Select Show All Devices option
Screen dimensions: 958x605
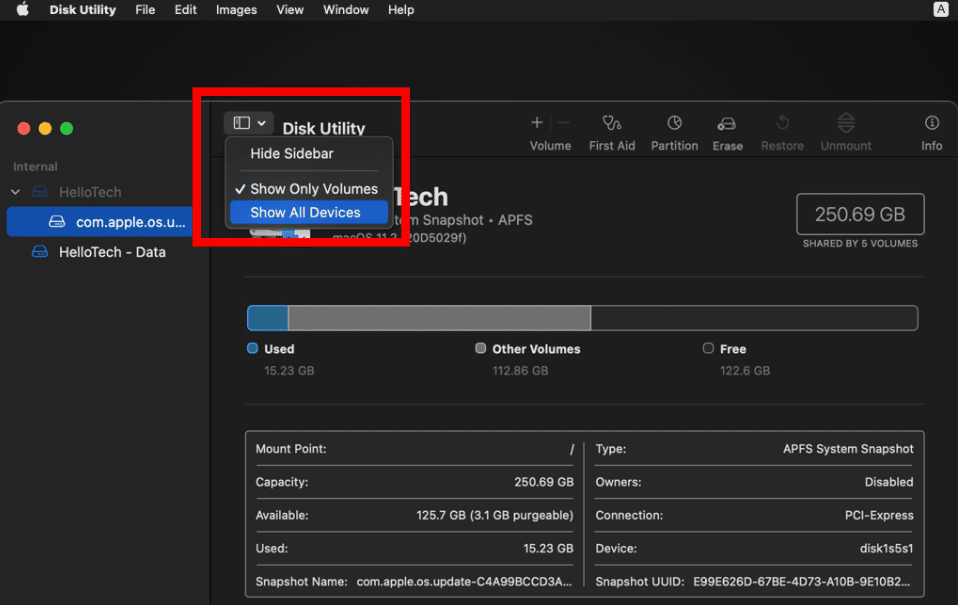pyautogui.click(x=309, y=213)
